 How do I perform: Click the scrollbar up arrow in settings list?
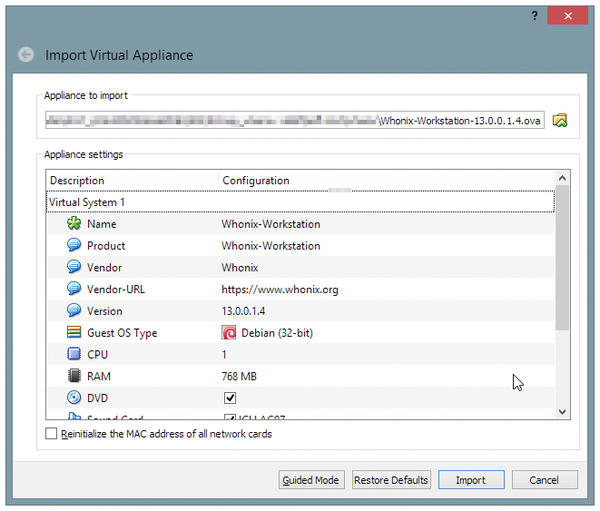coord(562,178)
